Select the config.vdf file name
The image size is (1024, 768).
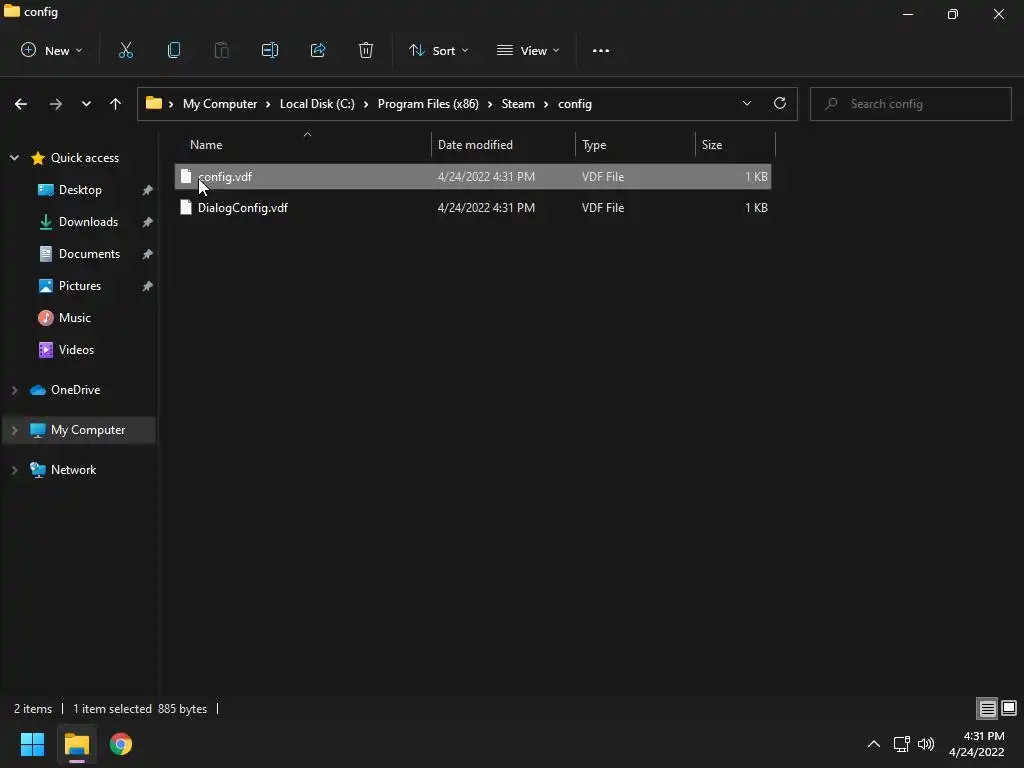pos(225,176)
